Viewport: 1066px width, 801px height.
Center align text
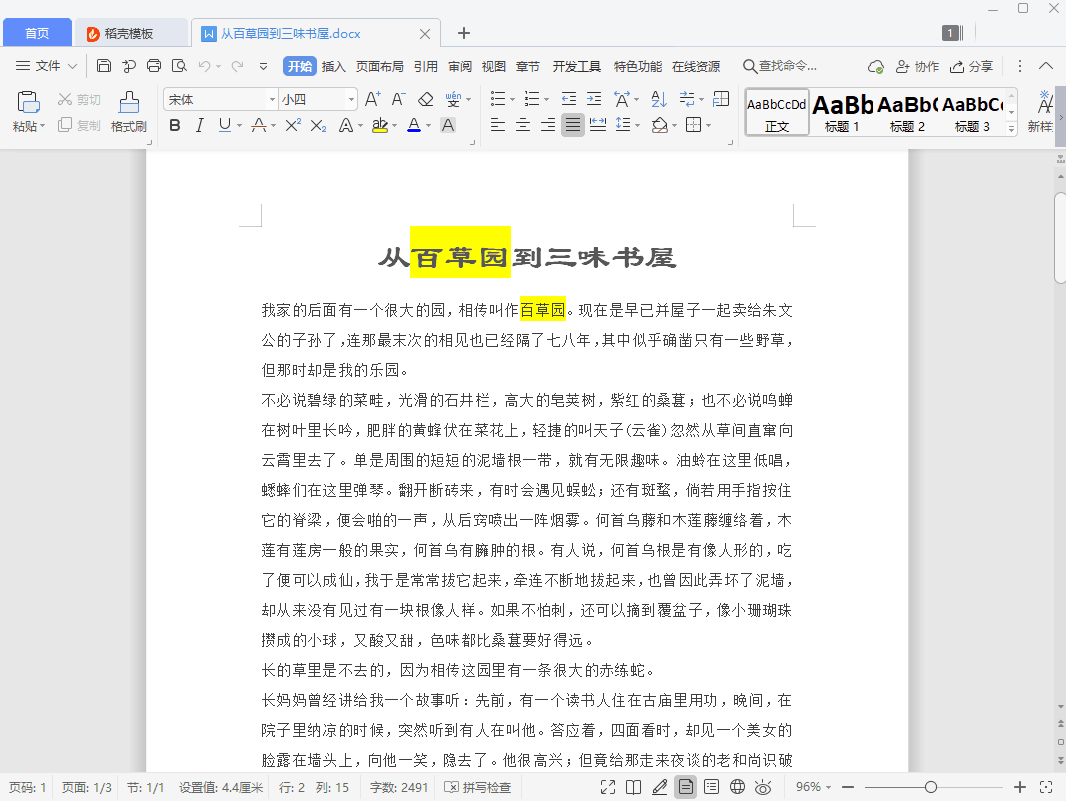pos(523,125)
